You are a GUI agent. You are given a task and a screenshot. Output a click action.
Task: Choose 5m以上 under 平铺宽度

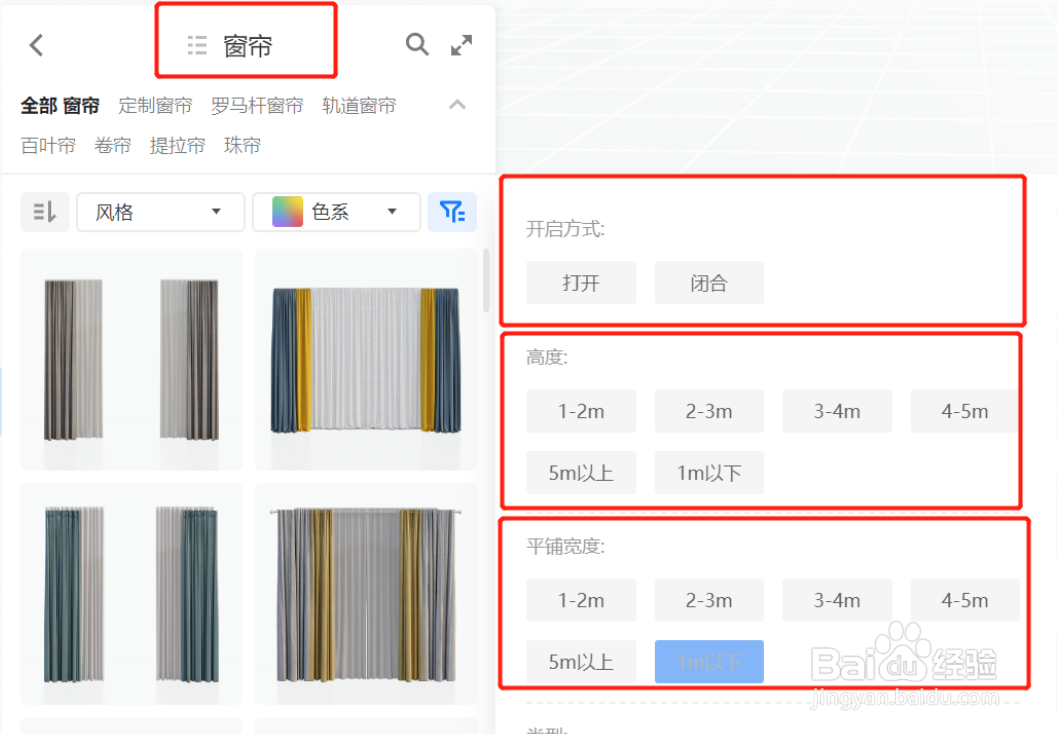pyautogui.click(x=581, y=662)
